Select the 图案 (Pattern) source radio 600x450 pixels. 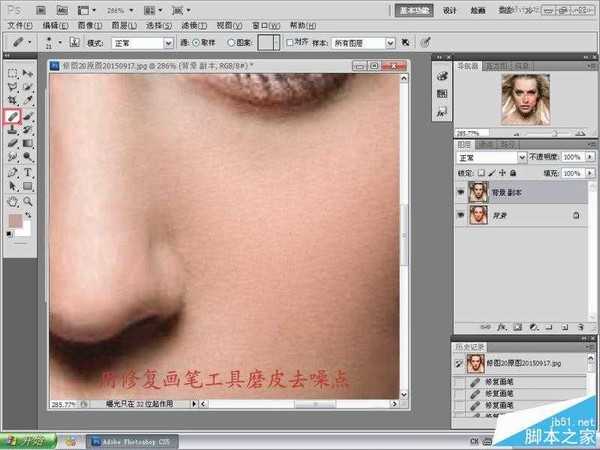coord(231,43)
